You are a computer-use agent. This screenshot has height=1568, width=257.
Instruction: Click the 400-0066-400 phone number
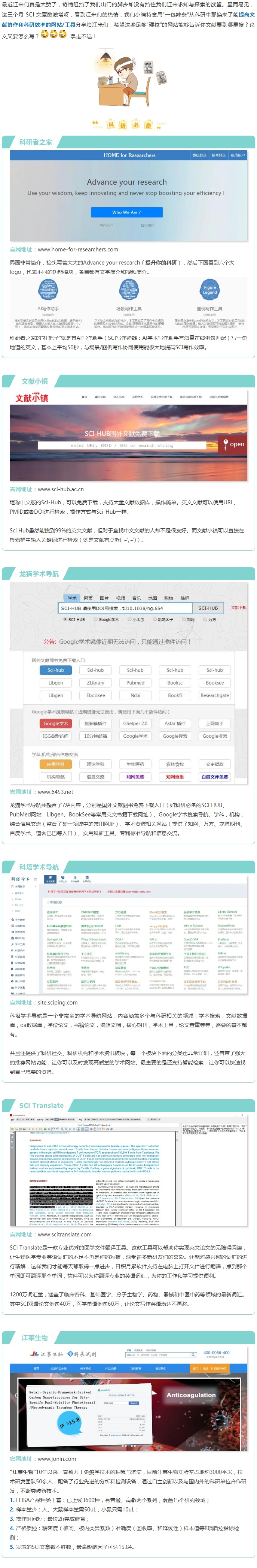216,1353
